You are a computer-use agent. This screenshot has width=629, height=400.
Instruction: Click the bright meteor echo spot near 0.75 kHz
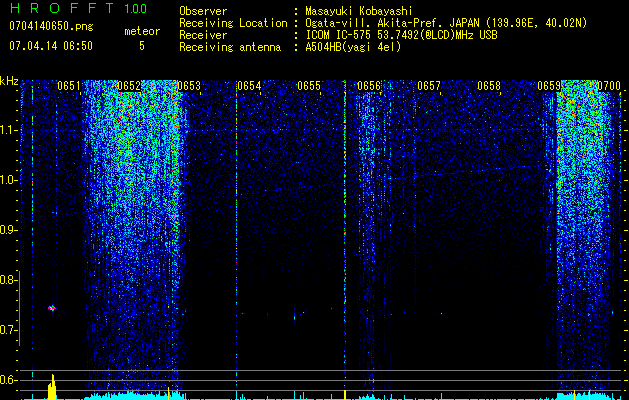(52, 308)
